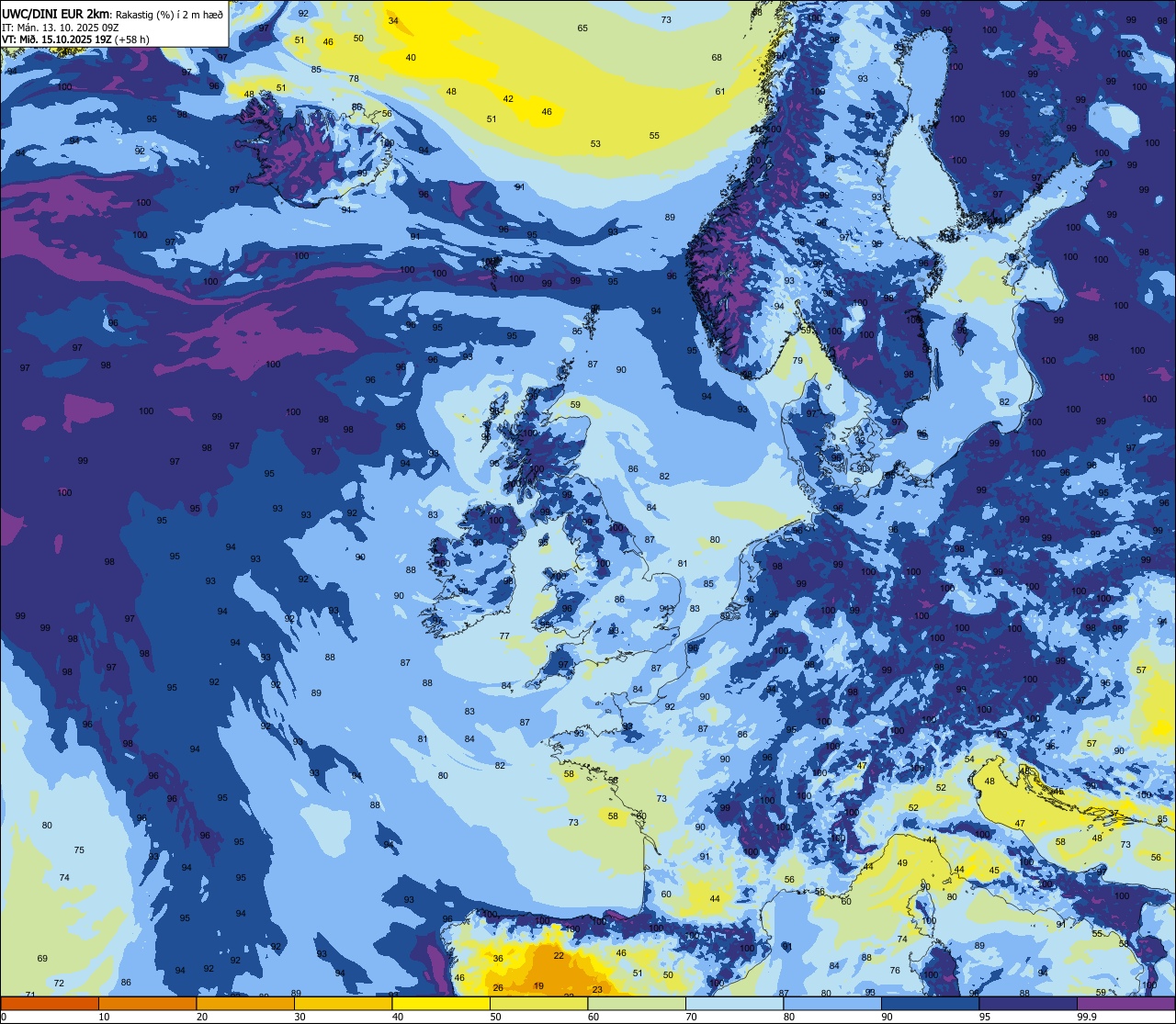Click the humidity value '68' near Norway coast
This screenshot has height=1024, width=1176.
(x=717, y=57)
